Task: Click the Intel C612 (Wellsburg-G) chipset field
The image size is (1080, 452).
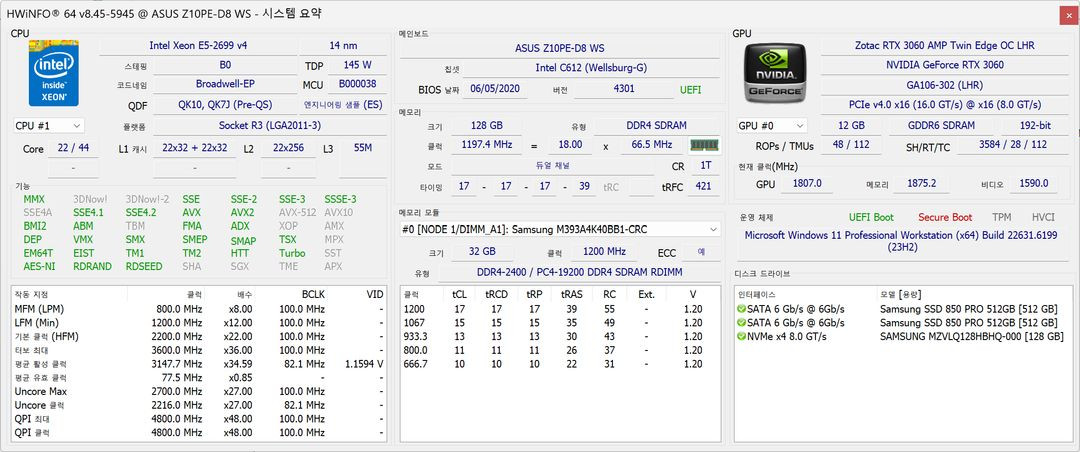Action: (591, 68)
